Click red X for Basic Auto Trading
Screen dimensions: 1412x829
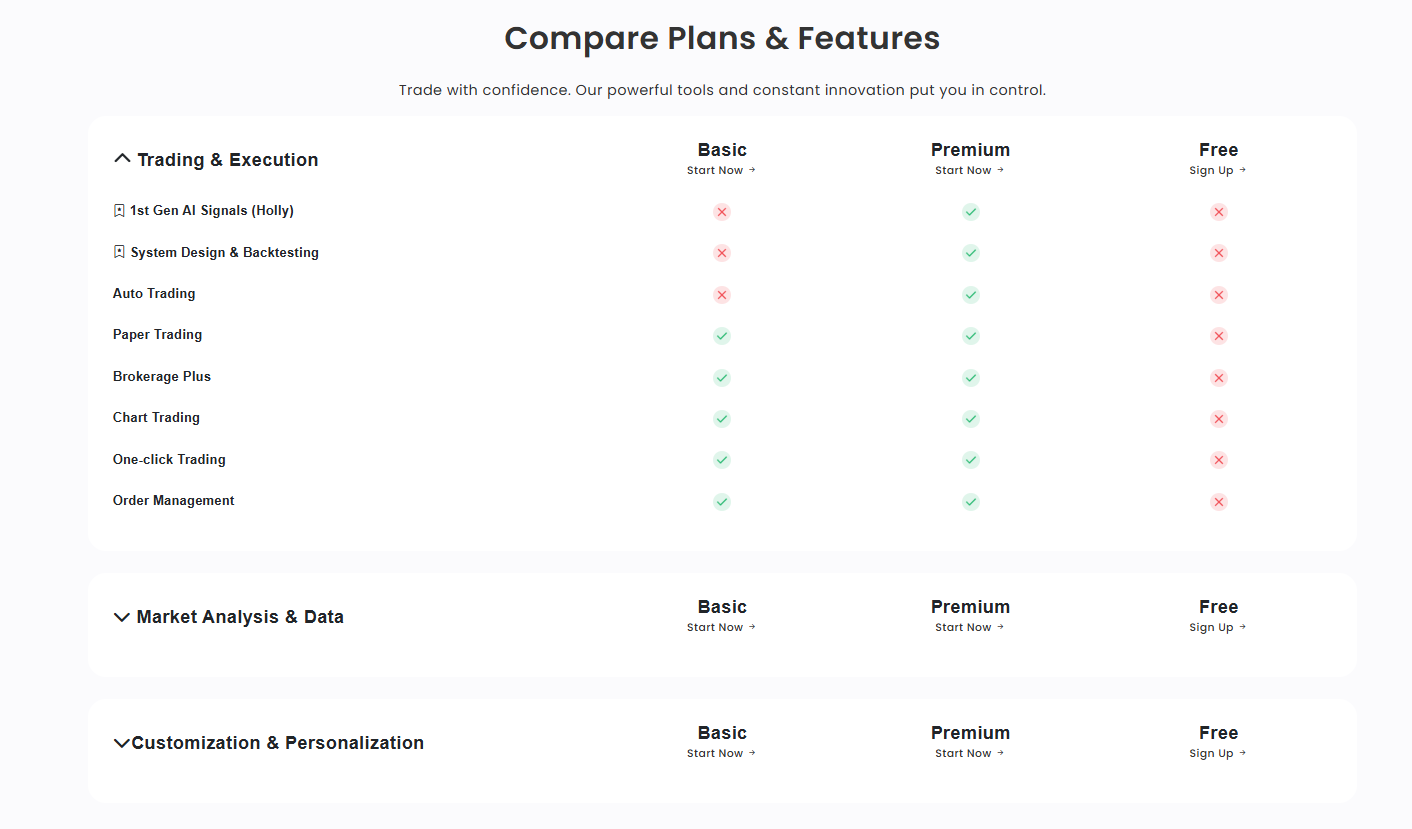[x=722, y=295]
